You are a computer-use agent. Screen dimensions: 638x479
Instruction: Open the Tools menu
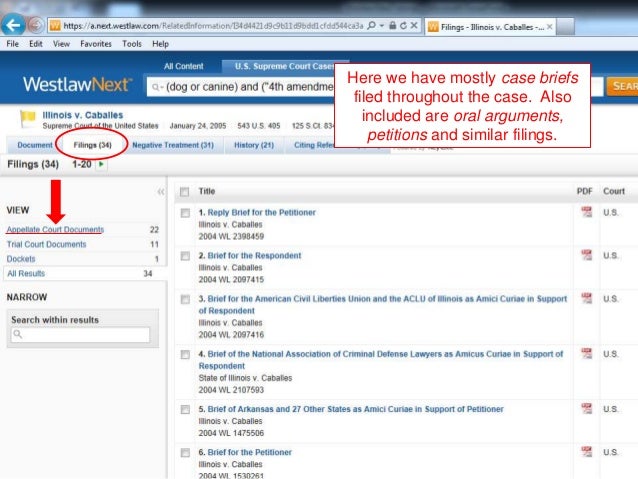click(x=132, y=44)
